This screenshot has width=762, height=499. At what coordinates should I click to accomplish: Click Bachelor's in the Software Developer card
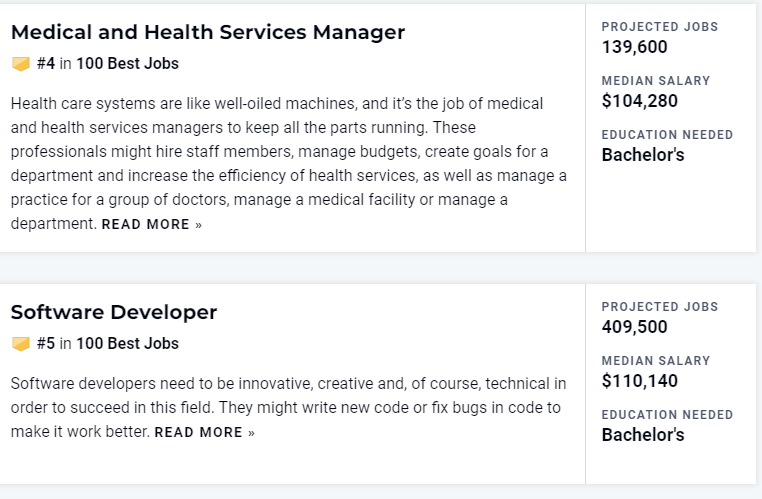click(643, 435)
